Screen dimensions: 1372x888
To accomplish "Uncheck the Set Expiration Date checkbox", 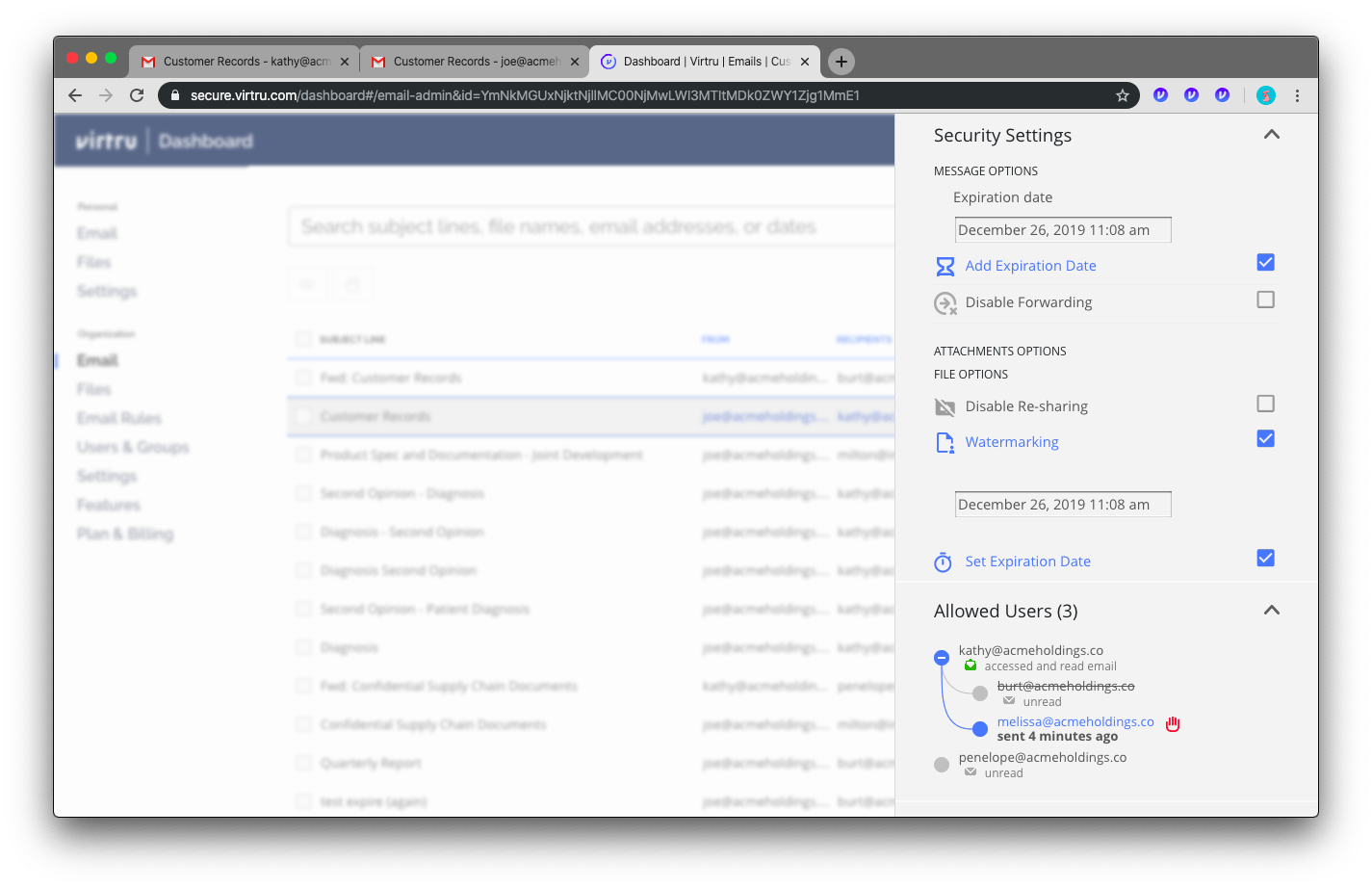I will [x=1266, y=559].
